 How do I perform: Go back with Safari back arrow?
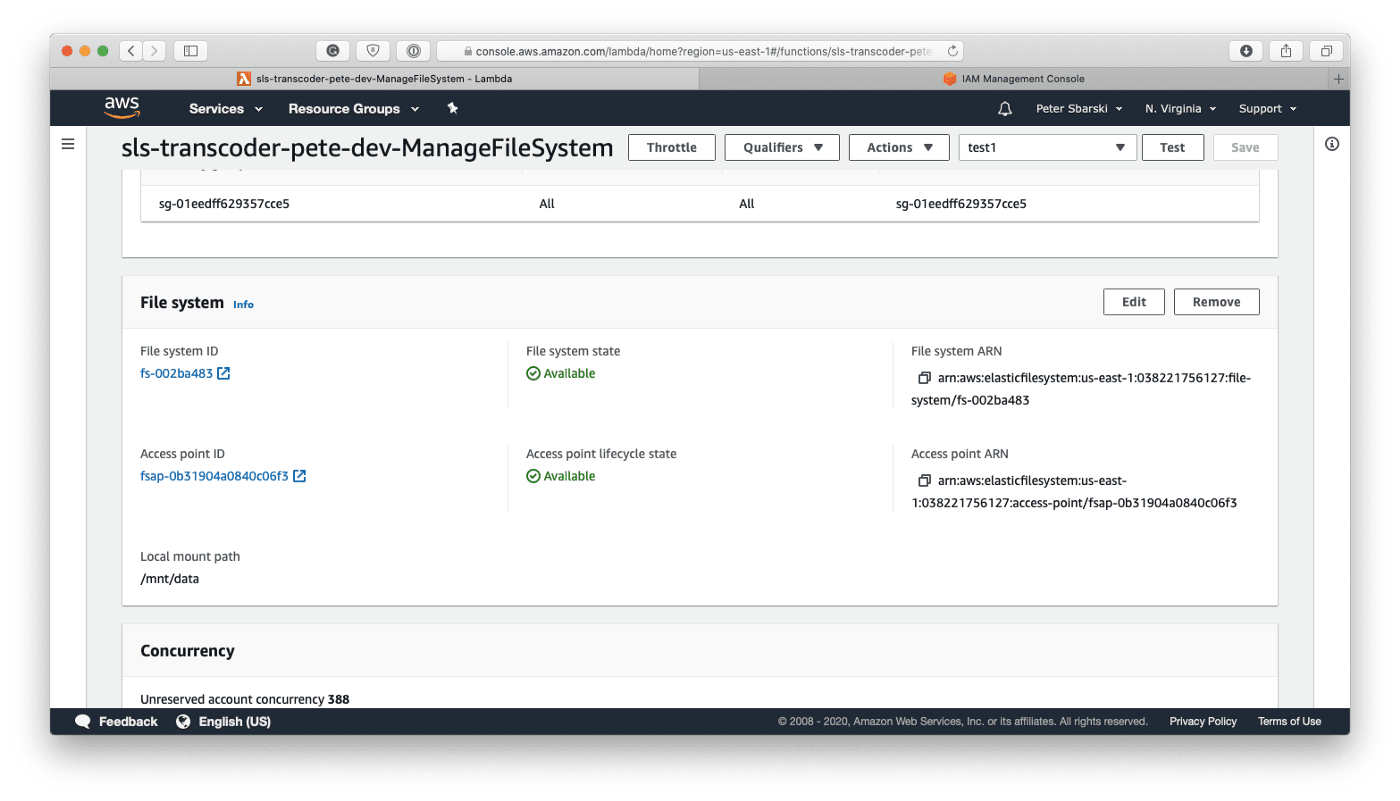[132, 50]
